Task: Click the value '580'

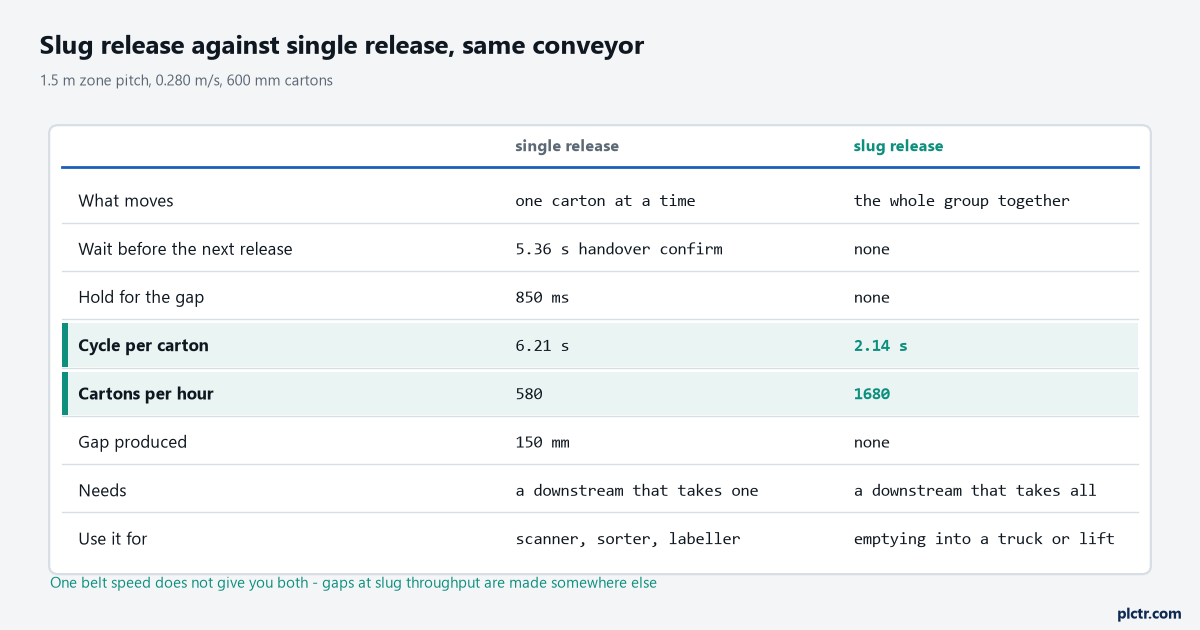Action: coord(529,394)
